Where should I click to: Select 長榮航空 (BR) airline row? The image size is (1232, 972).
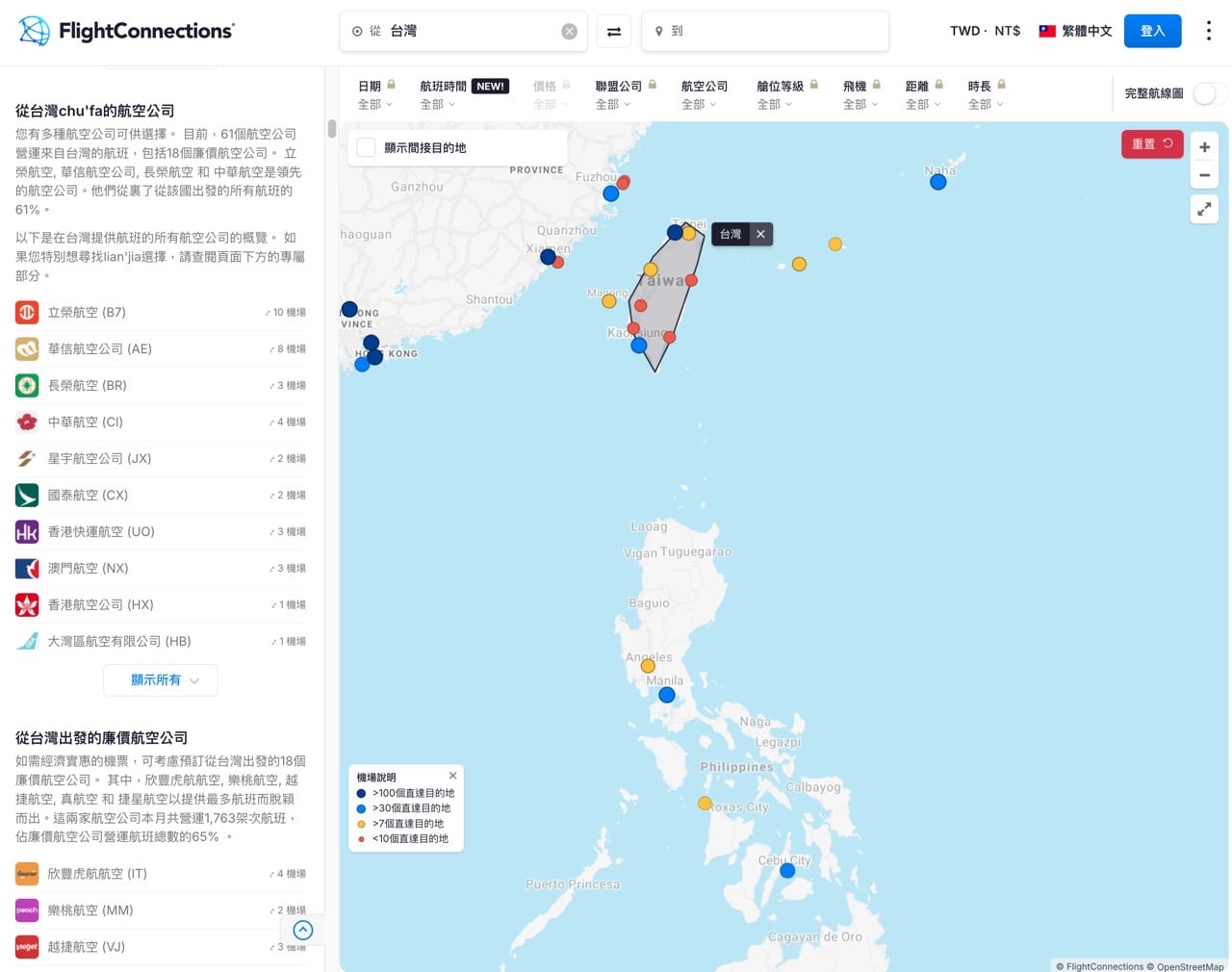161,385
